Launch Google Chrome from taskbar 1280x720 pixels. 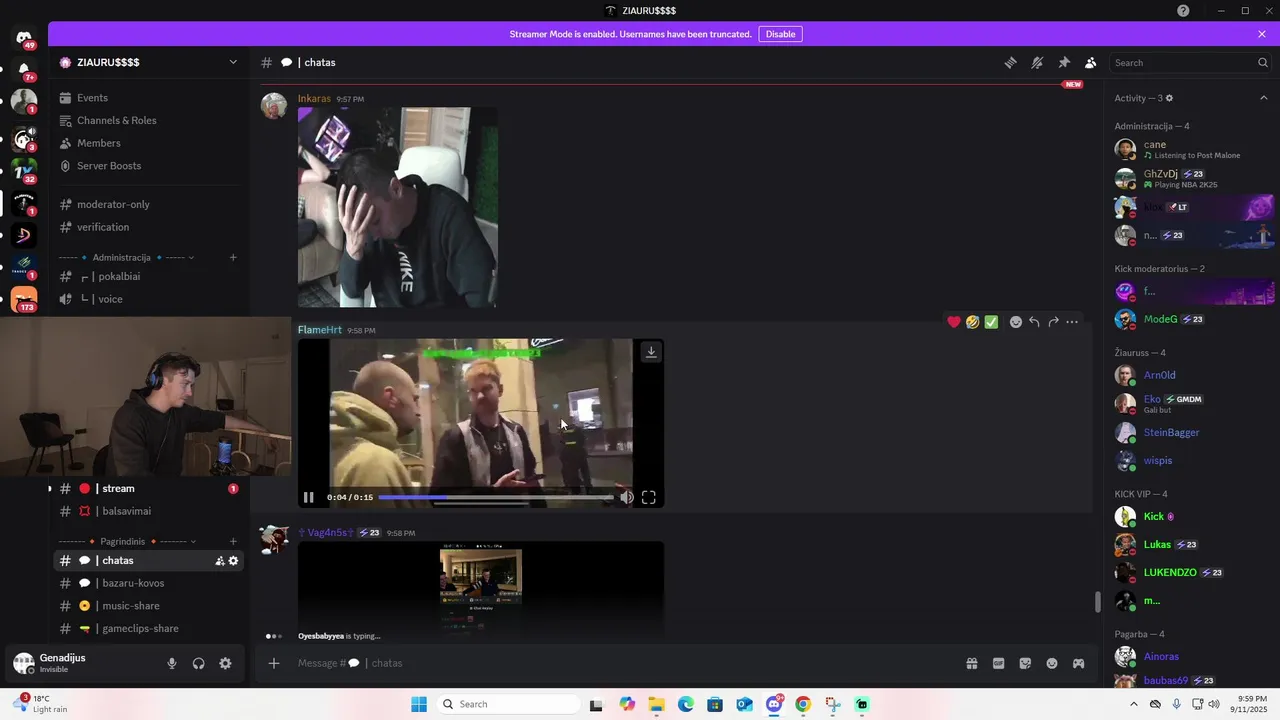tap(803, 704)
